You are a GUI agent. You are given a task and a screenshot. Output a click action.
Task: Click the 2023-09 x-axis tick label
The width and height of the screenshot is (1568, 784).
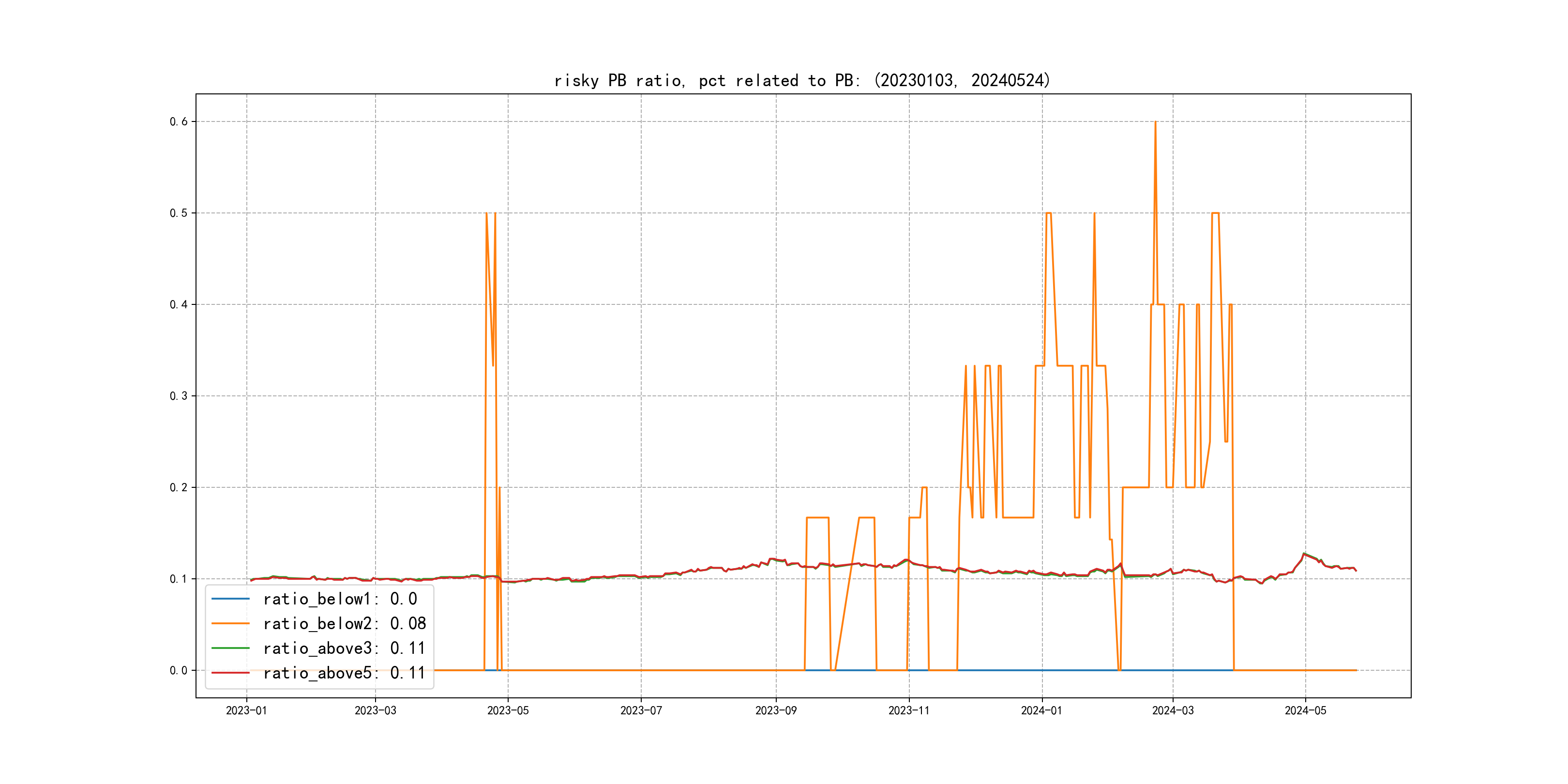click(775, 710)
